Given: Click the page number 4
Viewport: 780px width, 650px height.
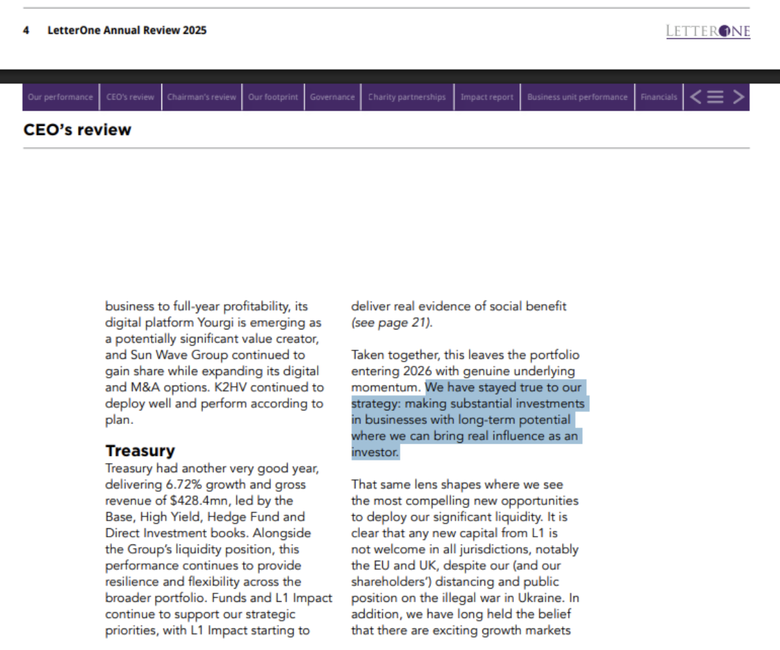Looking at the screenshot, I should point(26,30).
